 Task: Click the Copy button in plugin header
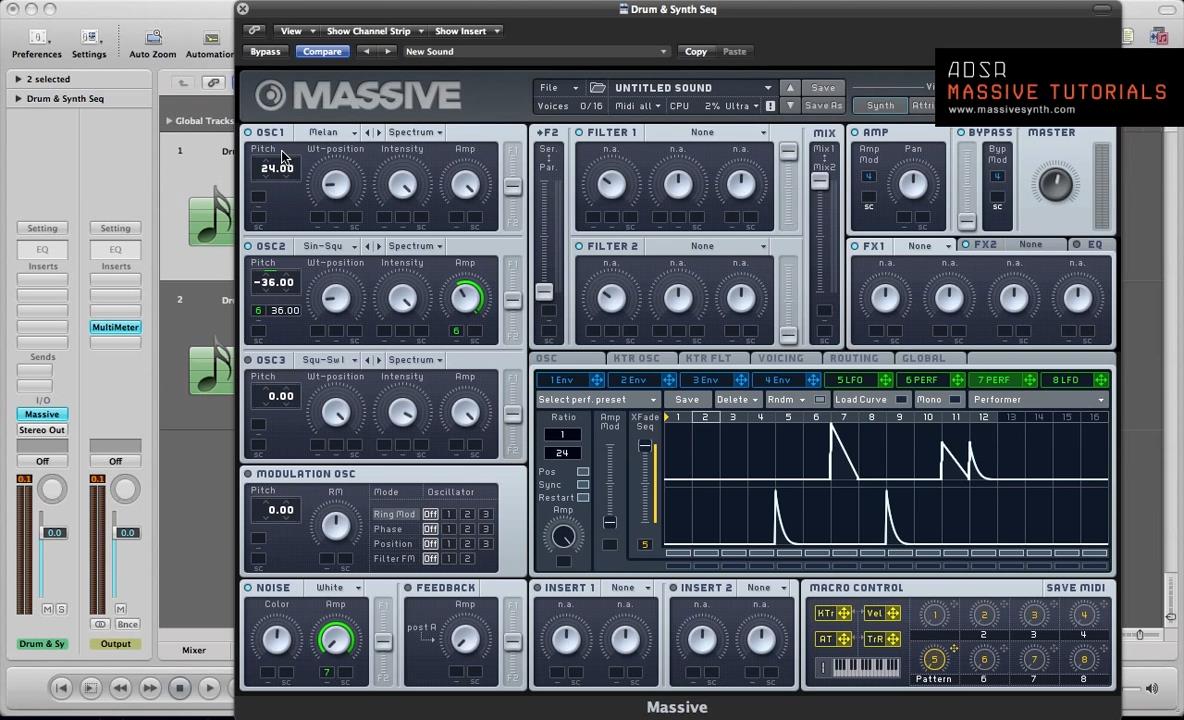[x=695, y=51]
